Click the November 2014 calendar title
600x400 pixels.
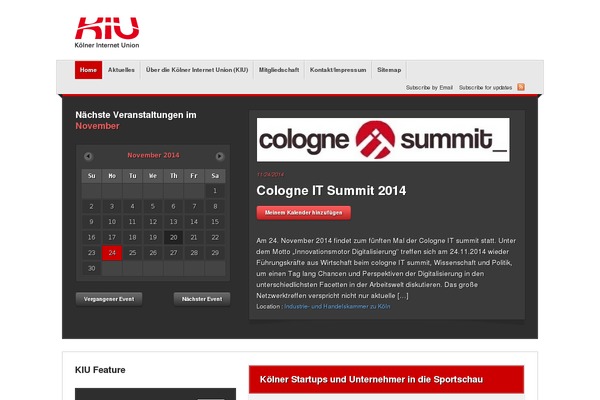(x=153, y=155)
